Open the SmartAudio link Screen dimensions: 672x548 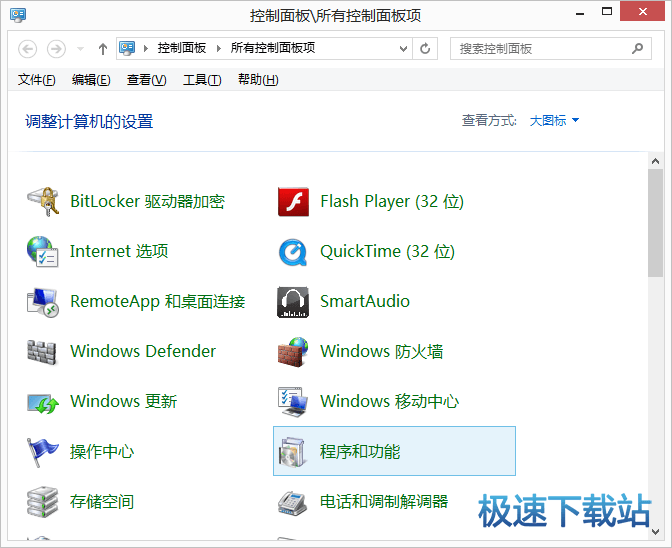pyautogui.click(x=365, y=301)
